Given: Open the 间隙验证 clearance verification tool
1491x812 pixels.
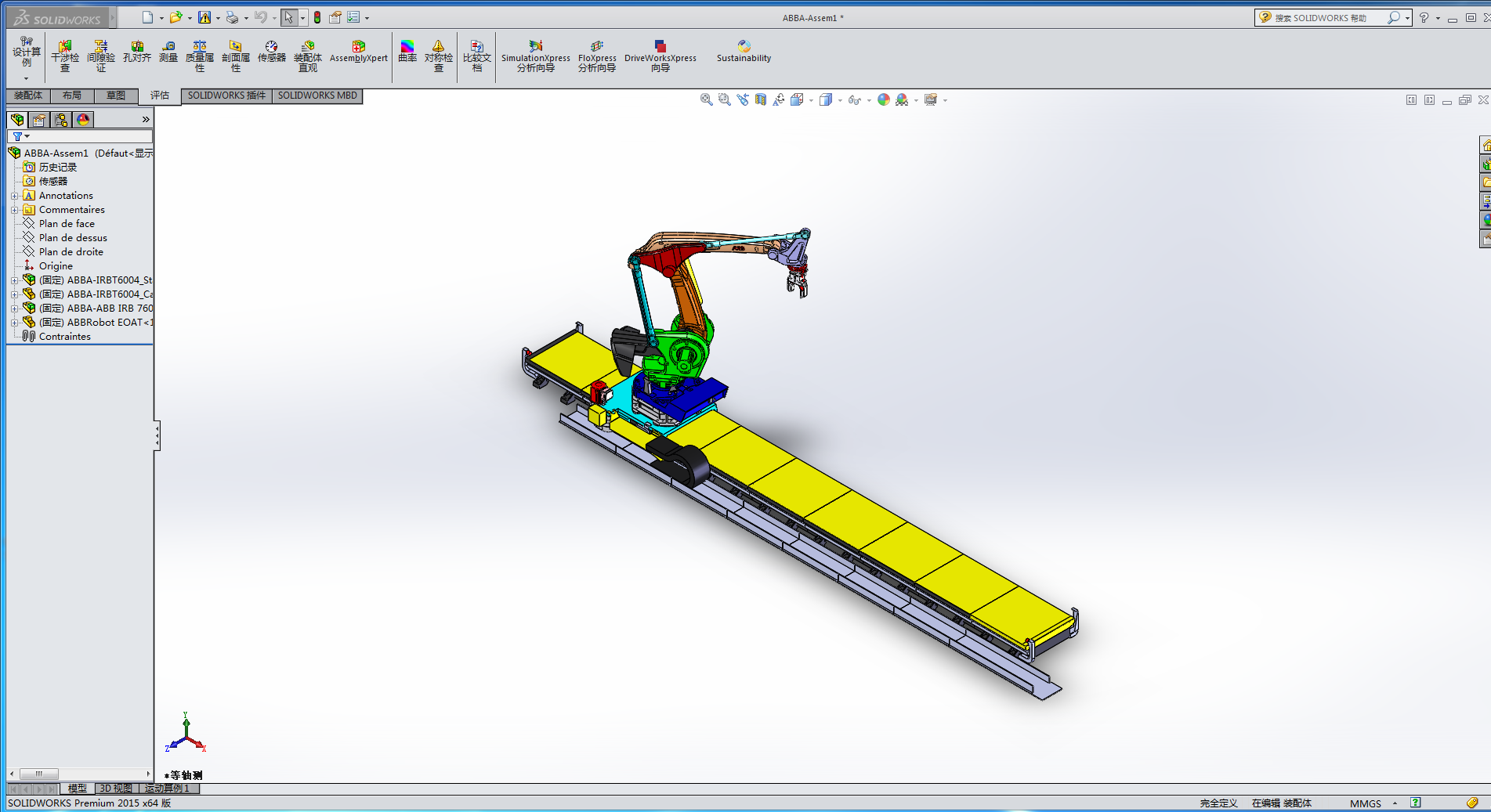Looking at the screenshot, I should tap(100, 56).
